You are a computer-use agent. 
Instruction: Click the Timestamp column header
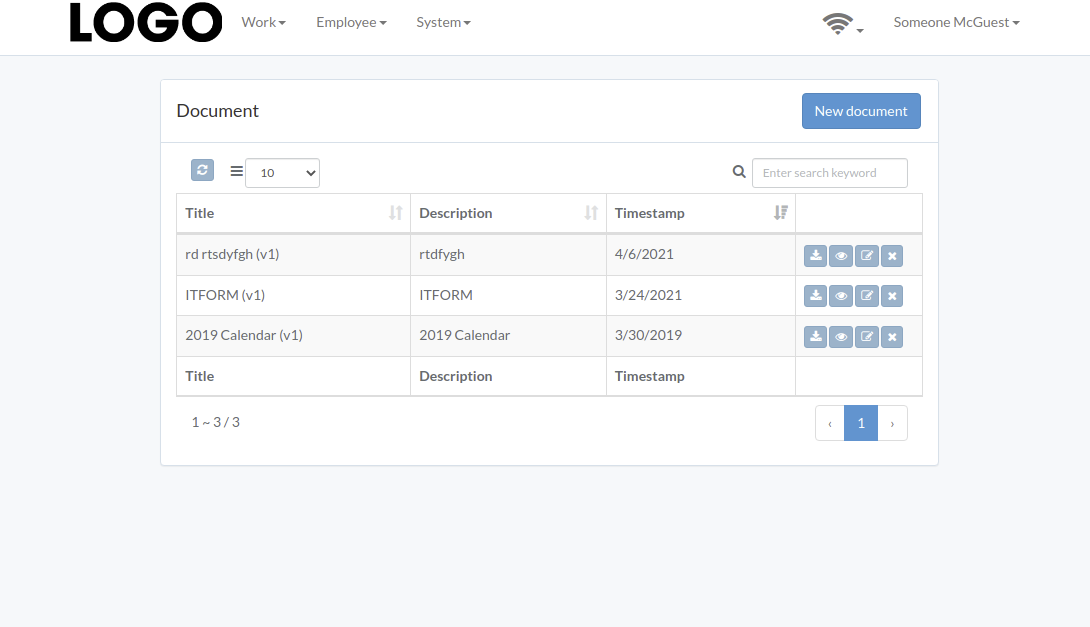point(701,213)
